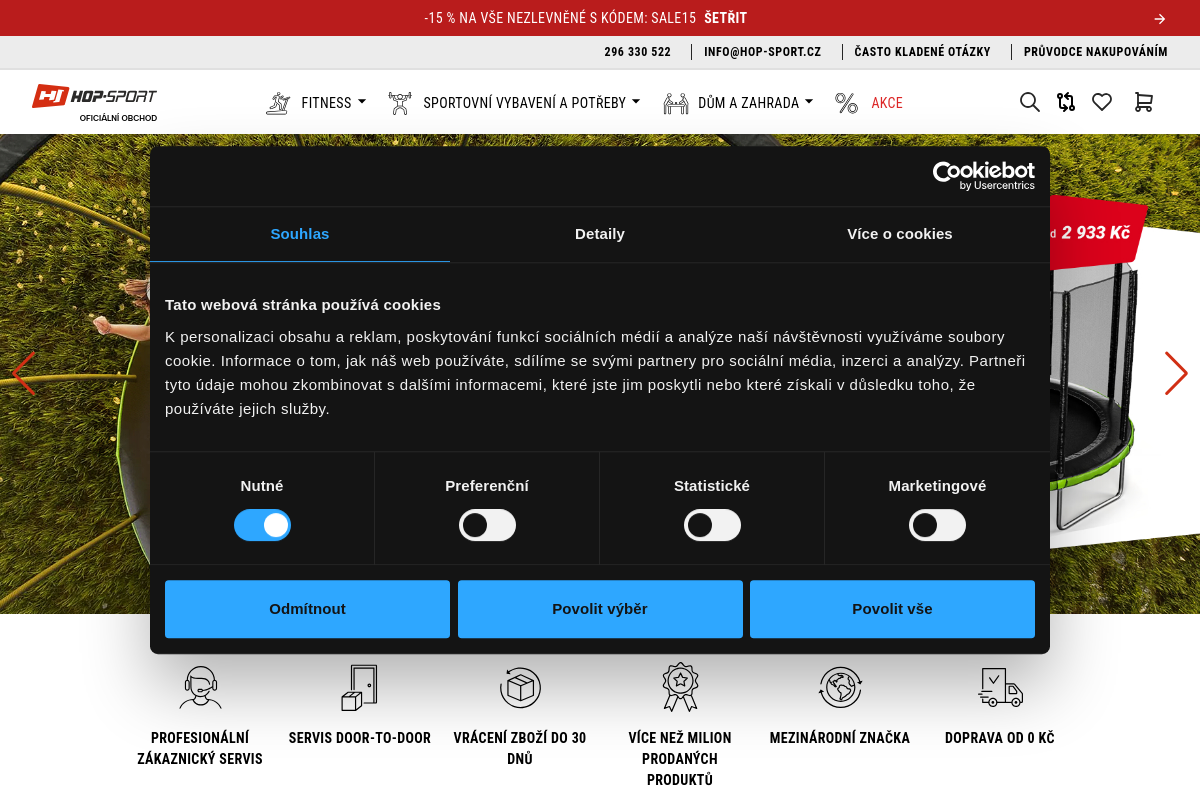
Task: Enable the Statistické cookies toggle
Action: (x=712, y=525)
